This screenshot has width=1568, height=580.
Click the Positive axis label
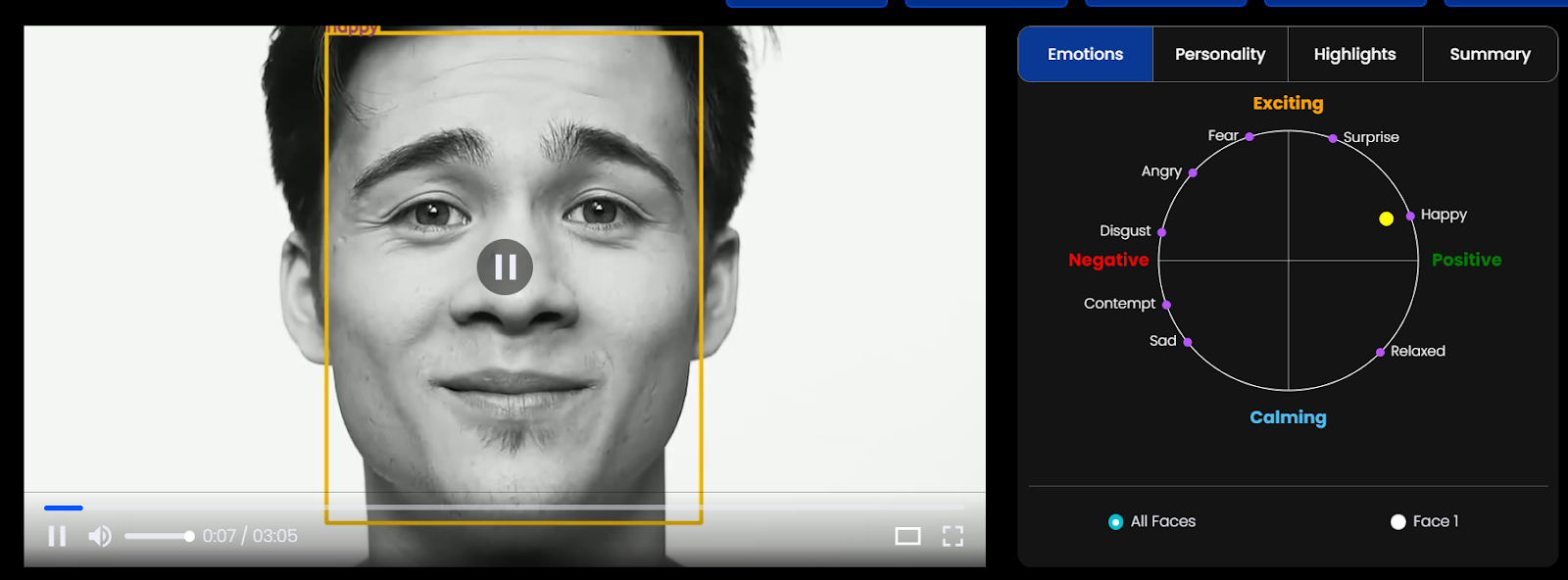(1466, 260)
